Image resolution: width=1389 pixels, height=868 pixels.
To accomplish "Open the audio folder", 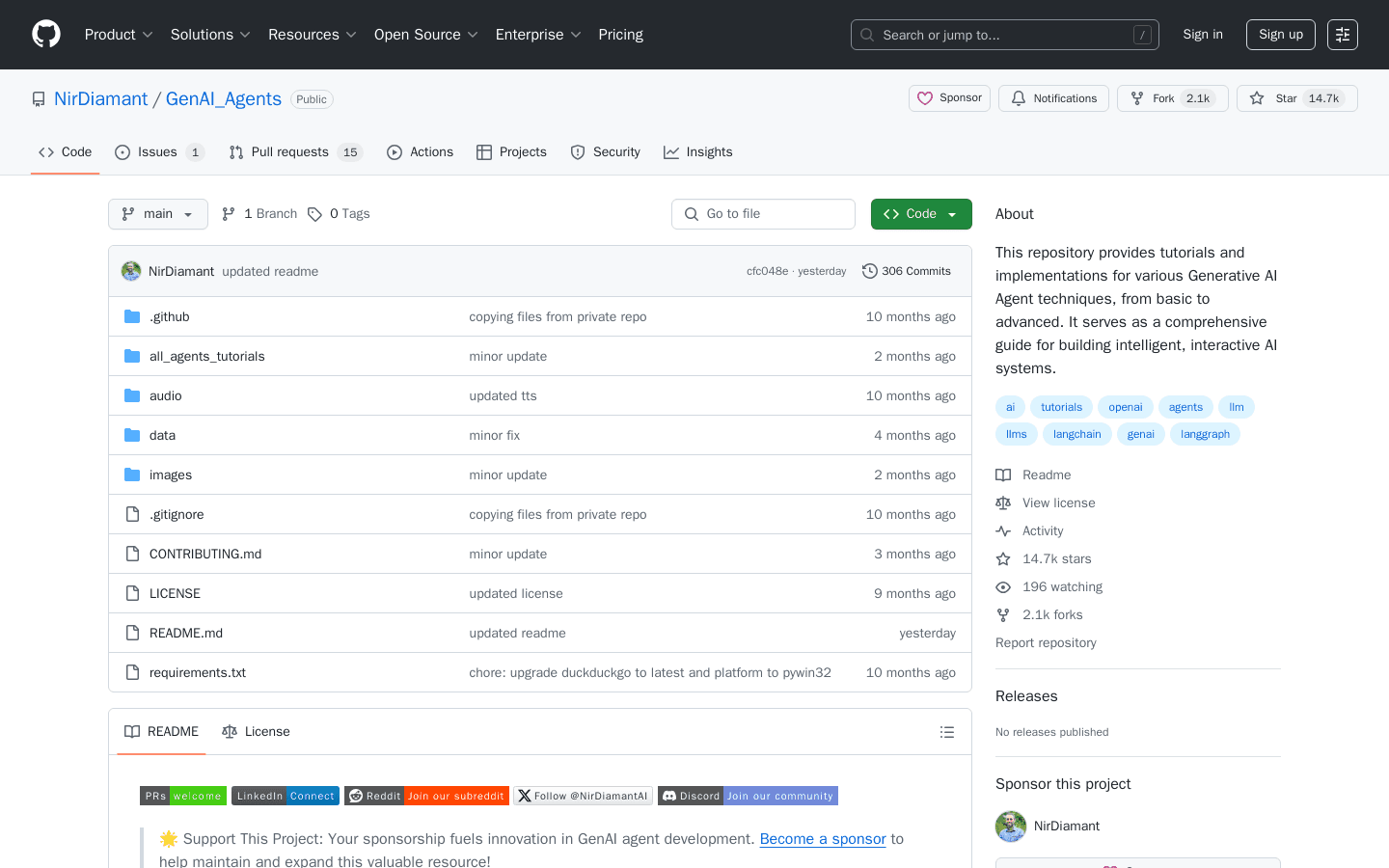I will pos(165,395).
